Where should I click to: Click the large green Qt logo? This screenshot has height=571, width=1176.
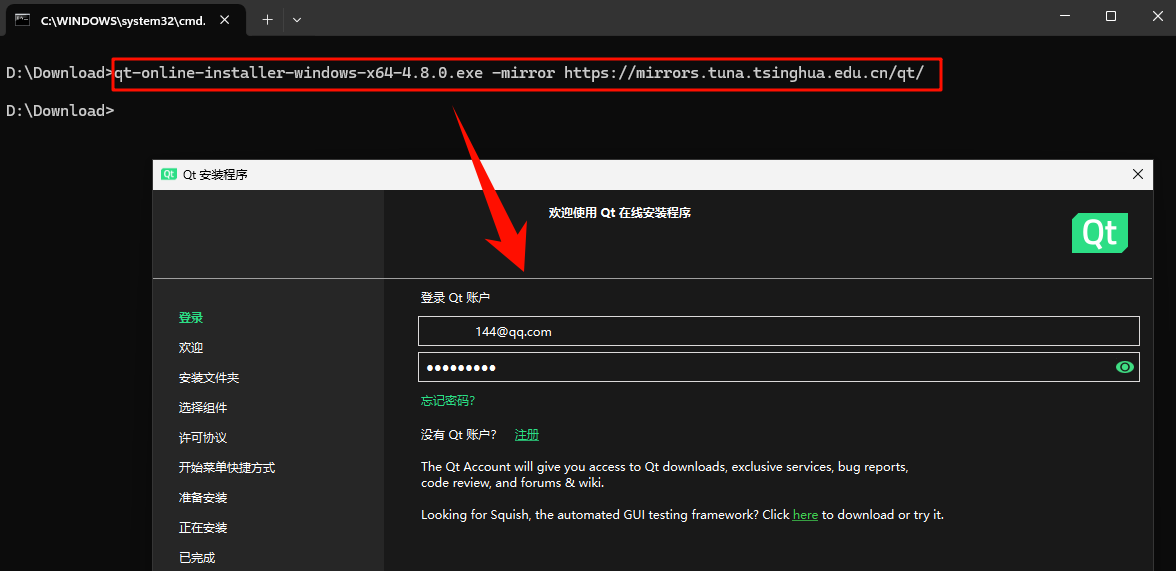click(x=1100, y=233)
